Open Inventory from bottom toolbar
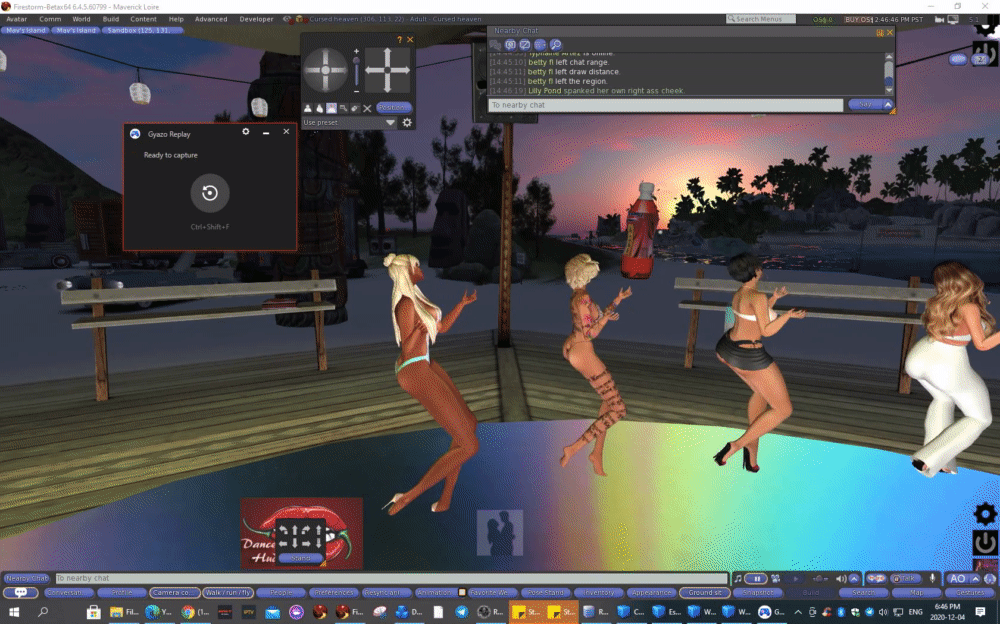 [599, 593]
